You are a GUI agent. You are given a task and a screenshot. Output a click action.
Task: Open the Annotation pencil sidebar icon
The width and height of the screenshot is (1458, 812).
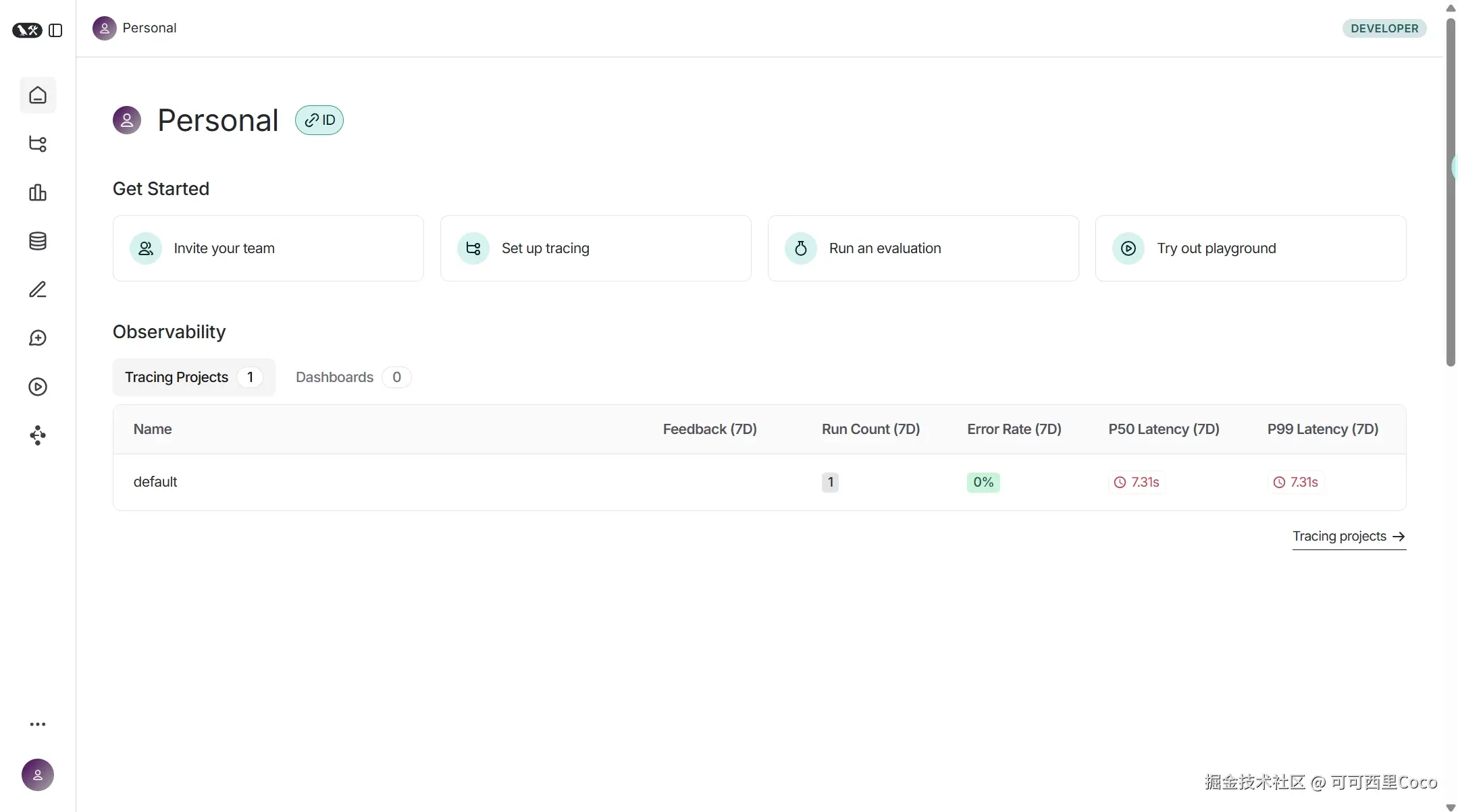38,290
